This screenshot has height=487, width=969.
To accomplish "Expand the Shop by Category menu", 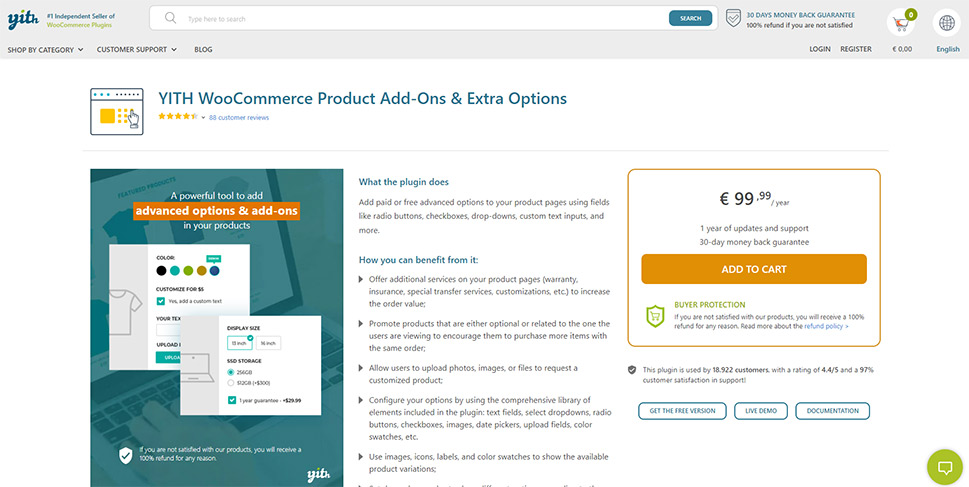I will tap(45, 49).
